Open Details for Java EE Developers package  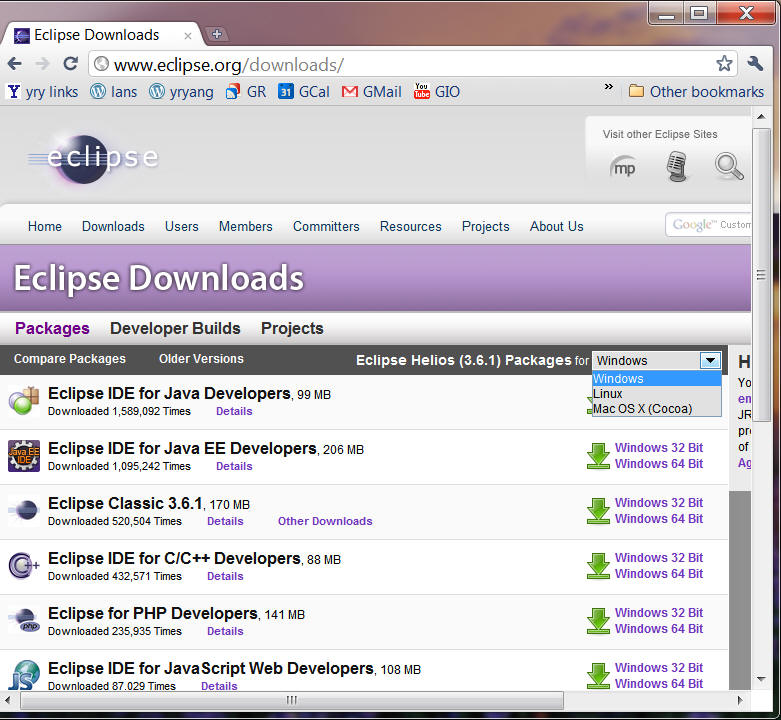(x=234, y=466)
